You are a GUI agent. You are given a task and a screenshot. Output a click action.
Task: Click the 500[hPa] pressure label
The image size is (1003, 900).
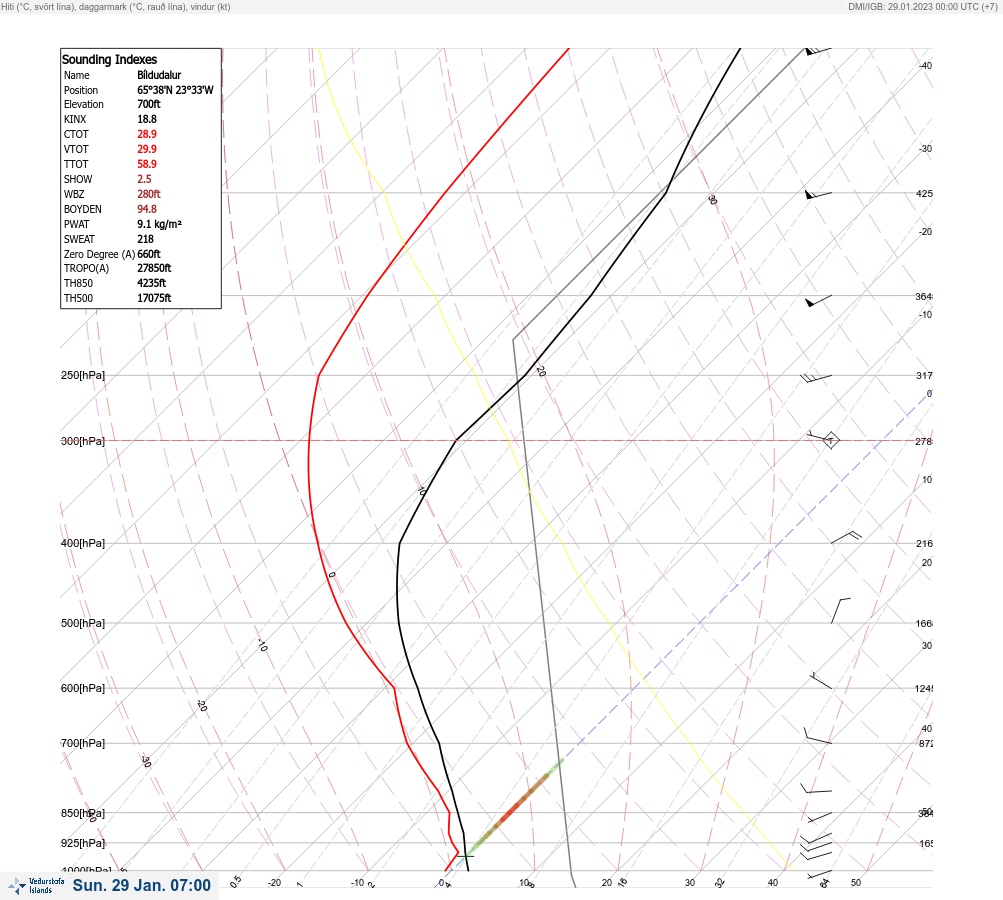pos(83,623)
